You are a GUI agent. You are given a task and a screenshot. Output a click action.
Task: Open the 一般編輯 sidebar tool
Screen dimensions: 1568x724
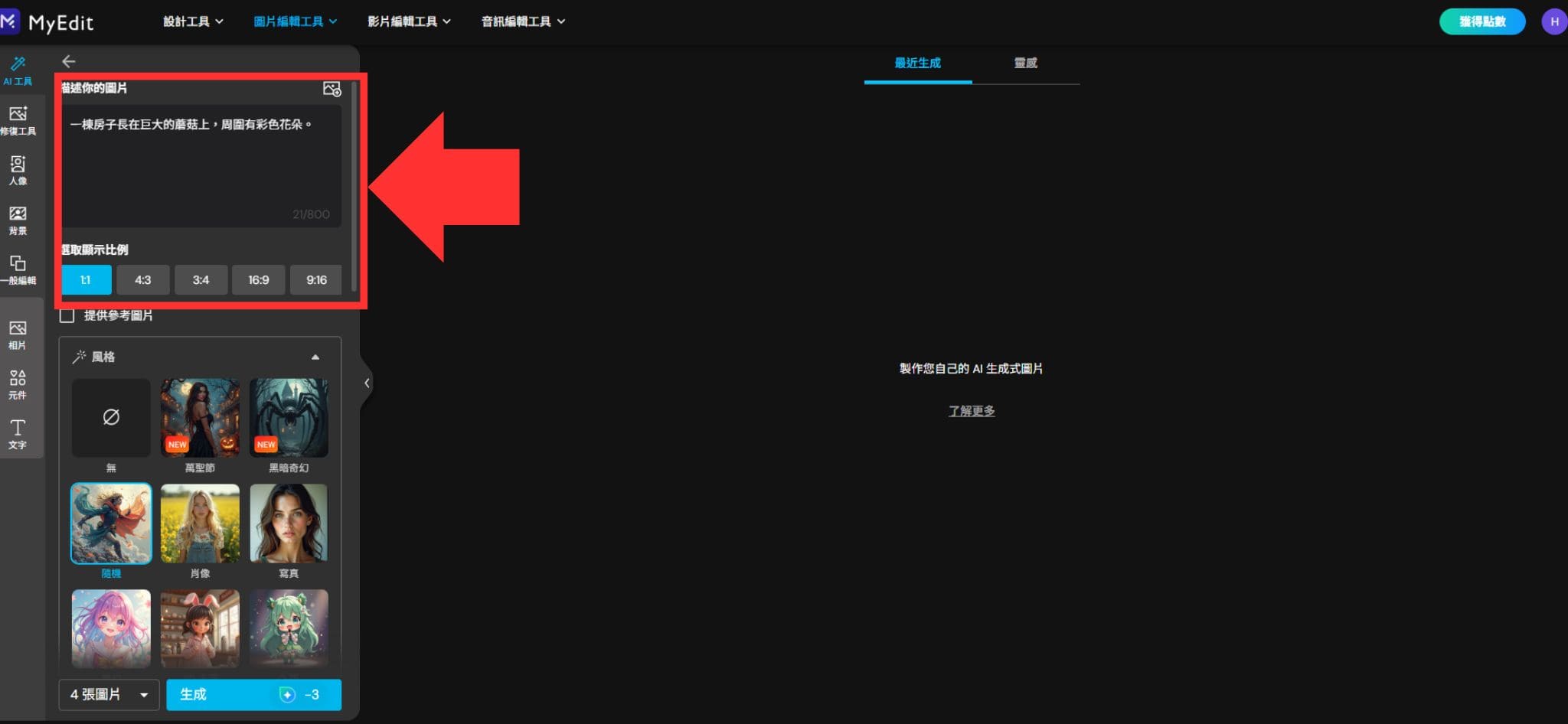(x=18, y=269)
